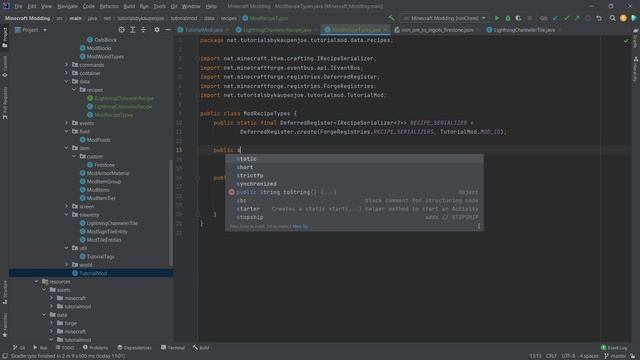
Task: Open run configuration dropdown Minecraft Modding [runClient]
Action: pos(444,18)
